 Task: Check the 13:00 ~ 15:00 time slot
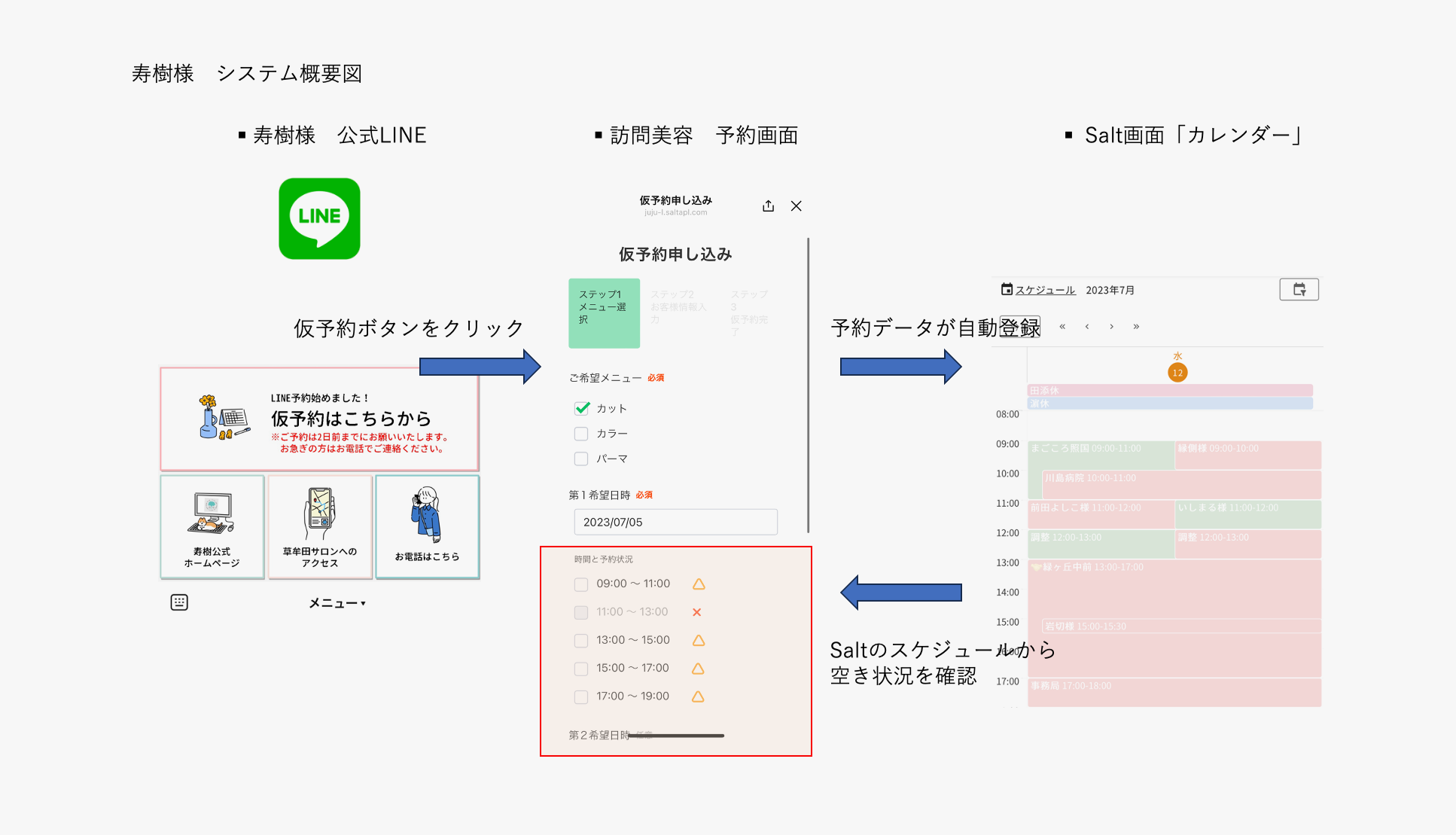581,641
